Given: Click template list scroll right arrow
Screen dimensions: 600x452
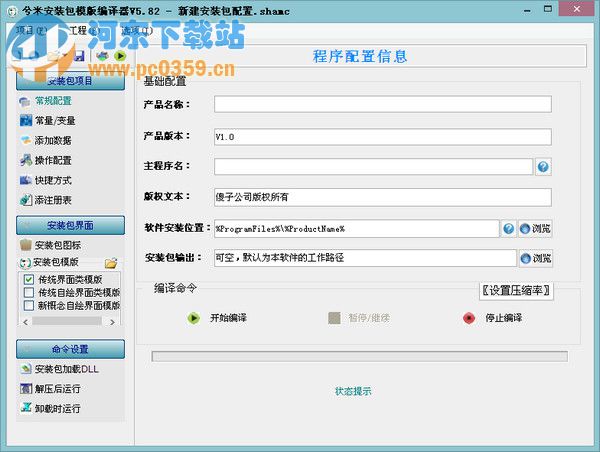Looking at the screenshot, I should [112, 322].
